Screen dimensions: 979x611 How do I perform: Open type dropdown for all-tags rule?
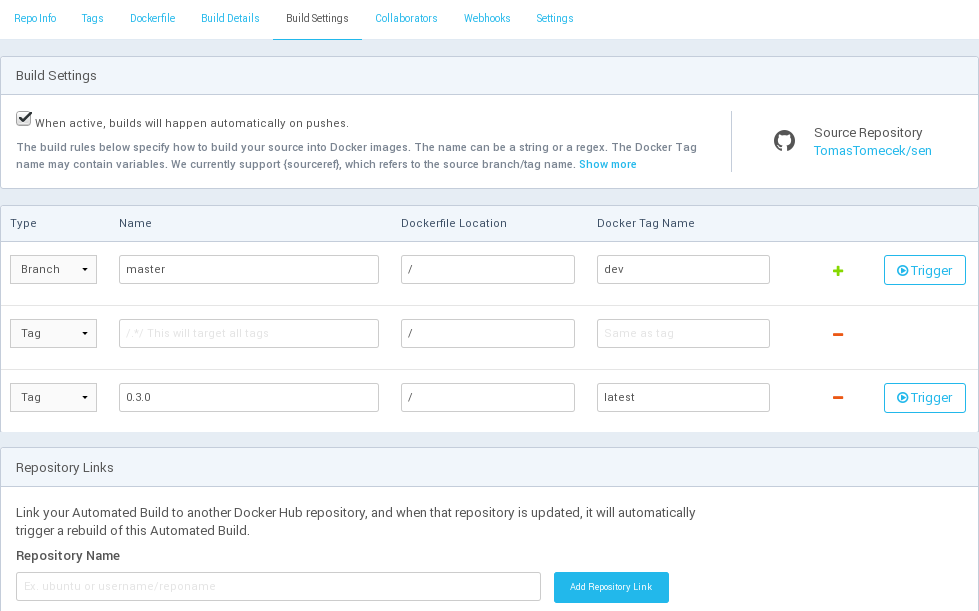click(x=54, y=334)
